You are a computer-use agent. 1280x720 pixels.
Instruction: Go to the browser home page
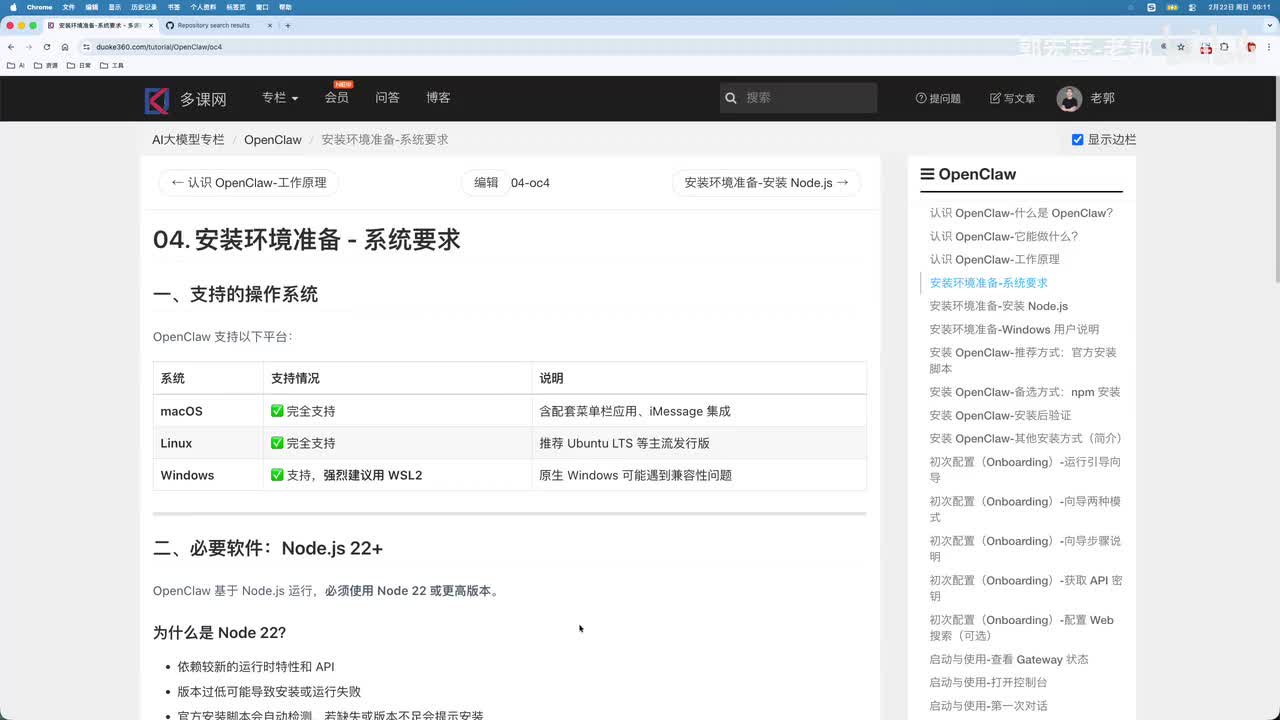(65, 47)
